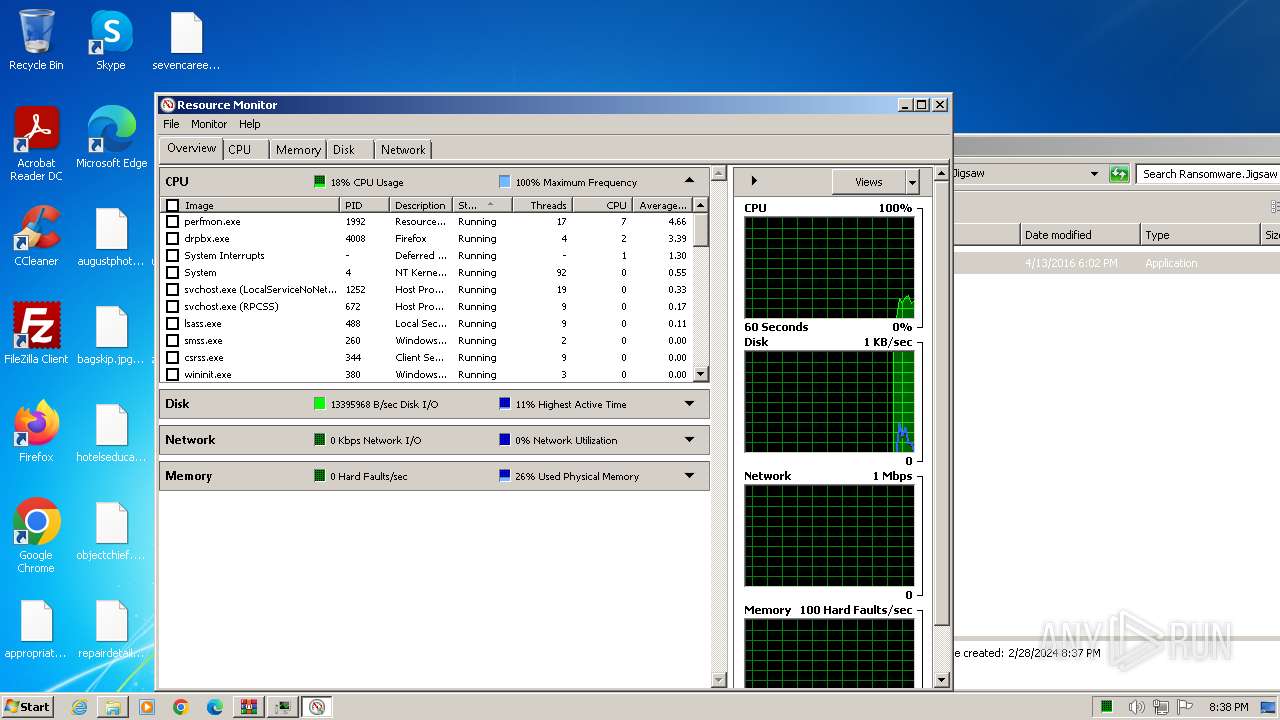Expand the Memory section
The height and width of the screenshot is (720, 1280).
[689, 476]
